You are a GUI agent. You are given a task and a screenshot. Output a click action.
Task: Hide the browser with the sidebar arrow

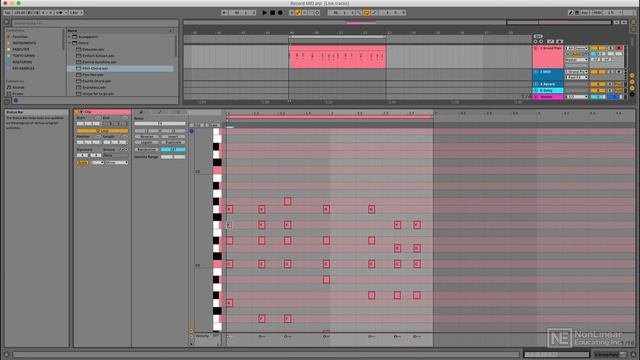point(7,23)
